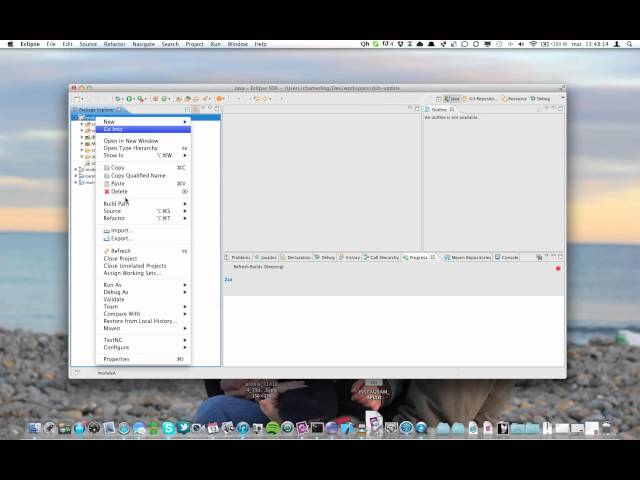This screenshot has height=480, width=640.
Task: Switch to the Problems tab
Action: pyautogui.click(x=238, y=258)
